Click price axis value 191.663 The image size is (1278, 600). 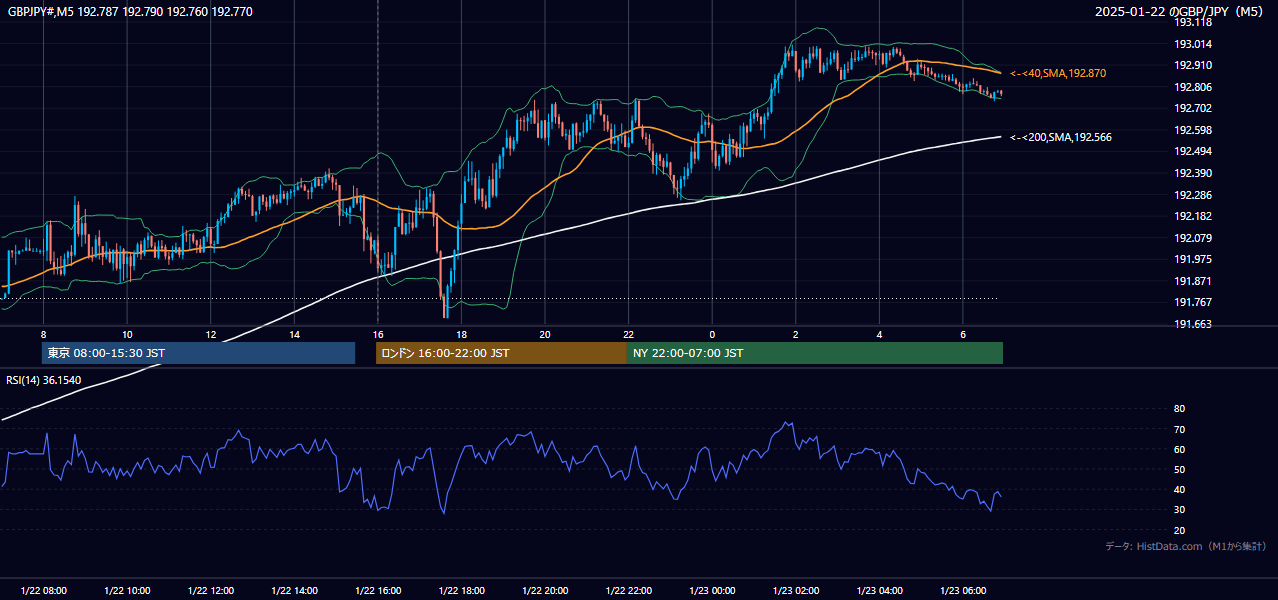coord(1193,324)
